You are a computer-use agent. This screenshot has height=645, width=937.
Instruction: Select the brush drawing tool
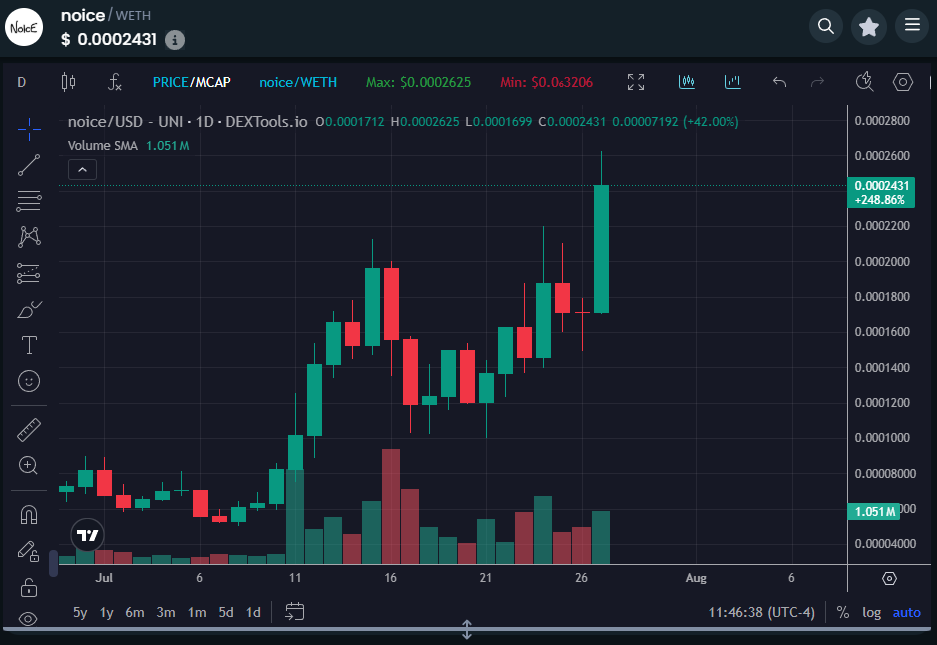point(29,310)
